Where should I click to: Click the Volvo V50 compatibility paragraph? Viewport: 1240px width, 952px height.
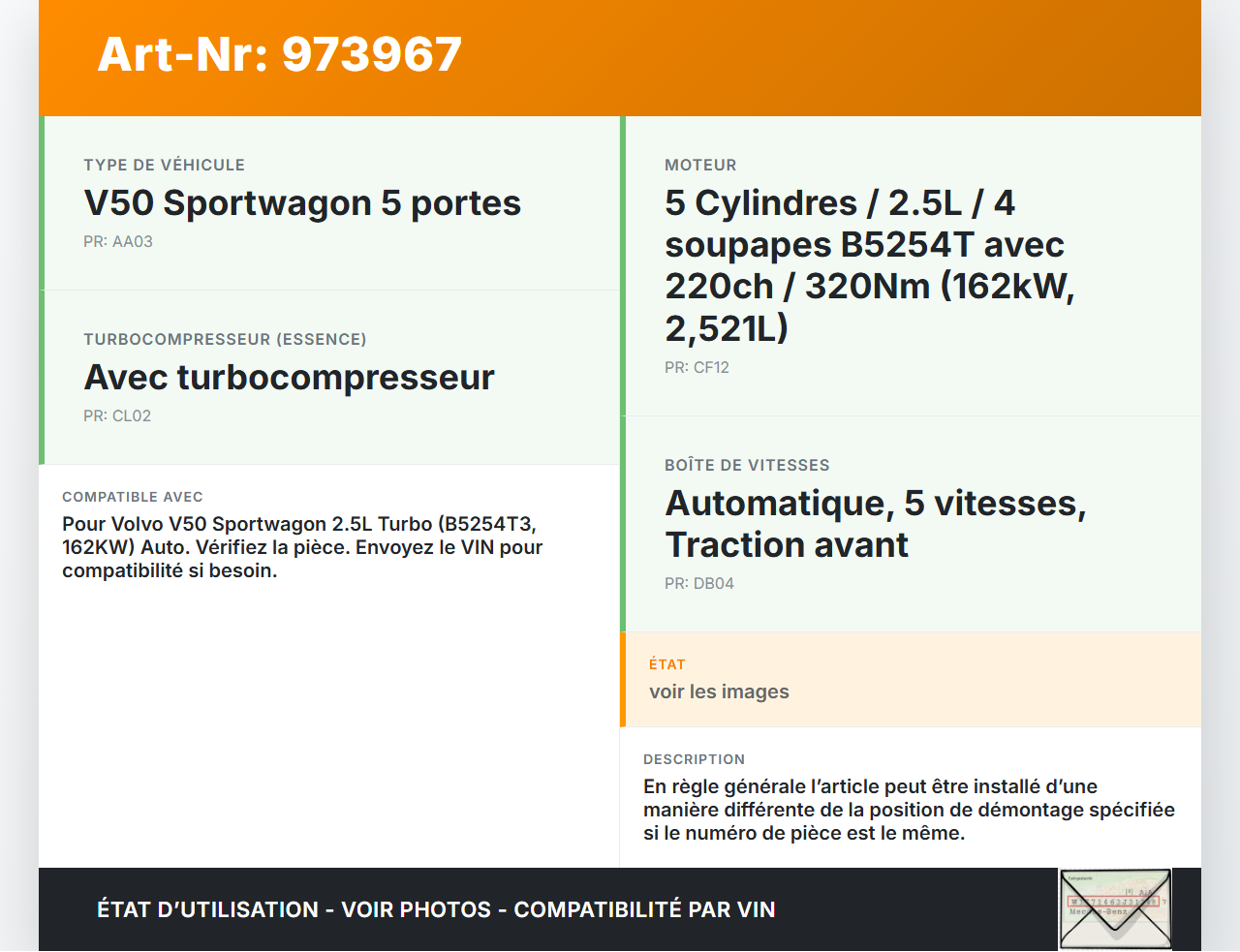tap(302, 548)
